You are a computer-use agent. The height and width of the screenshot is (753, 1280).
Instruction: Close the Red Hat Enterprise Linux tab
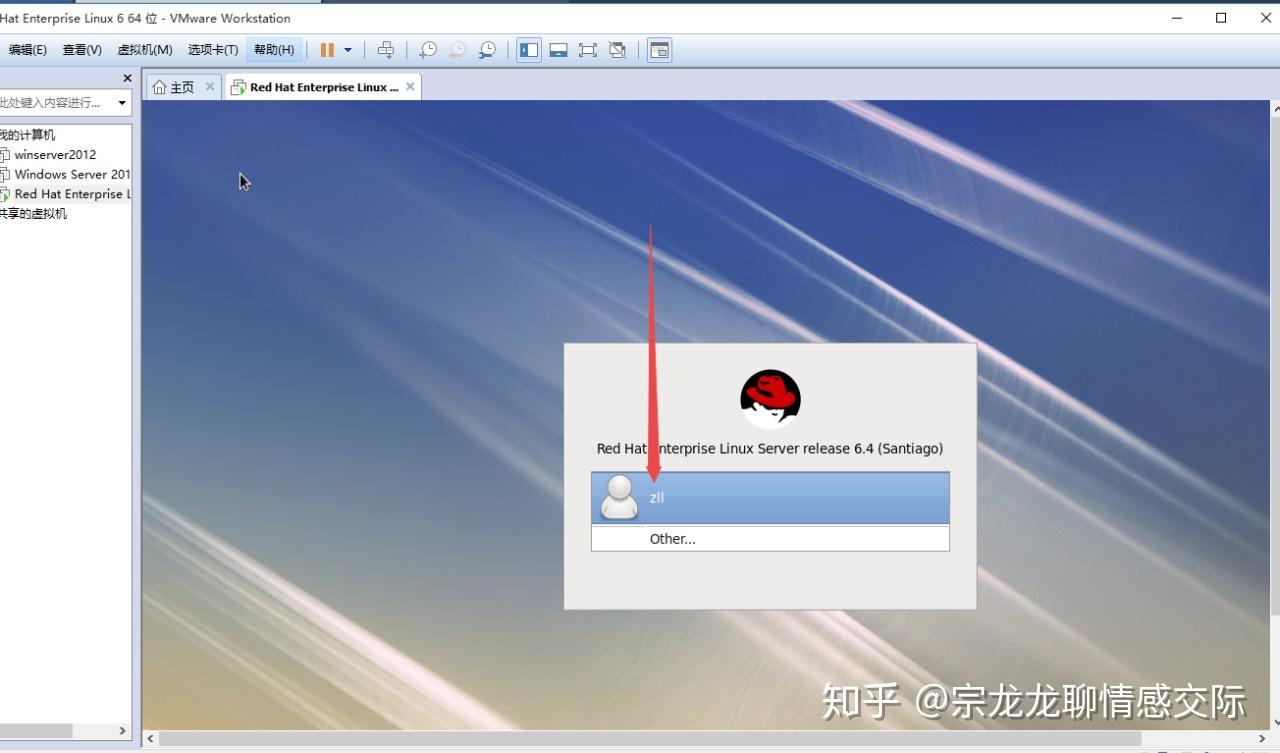pos(410,87)
